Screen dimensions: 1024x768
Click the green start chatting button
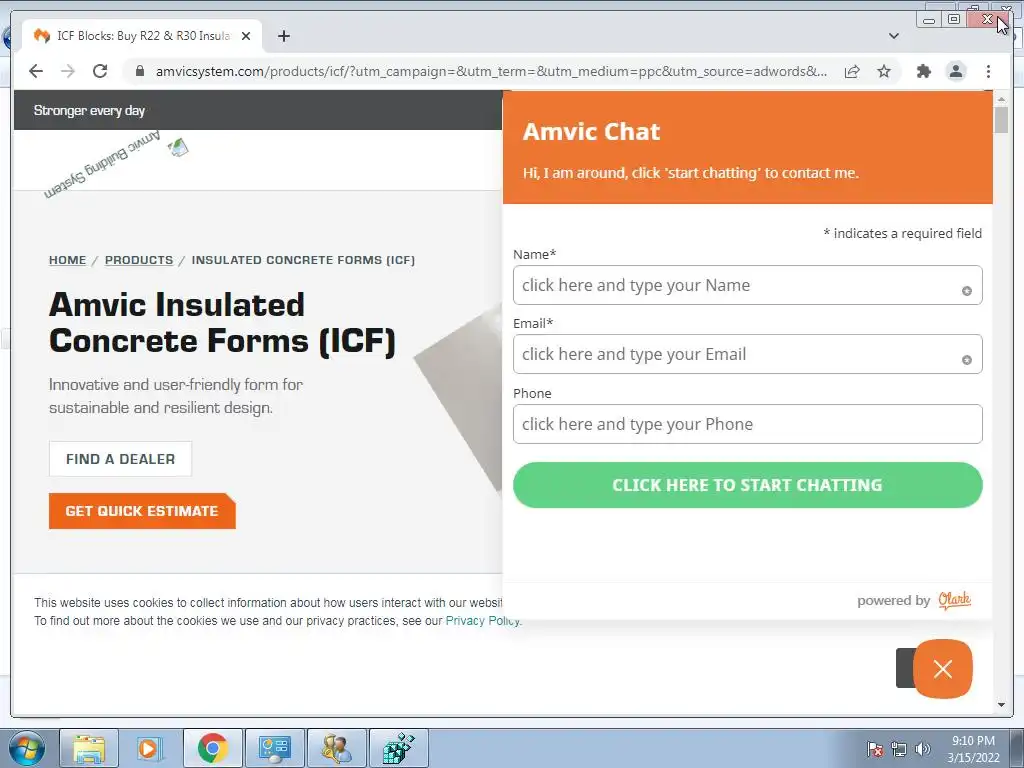pyautogui.click(x=748, y=485)
